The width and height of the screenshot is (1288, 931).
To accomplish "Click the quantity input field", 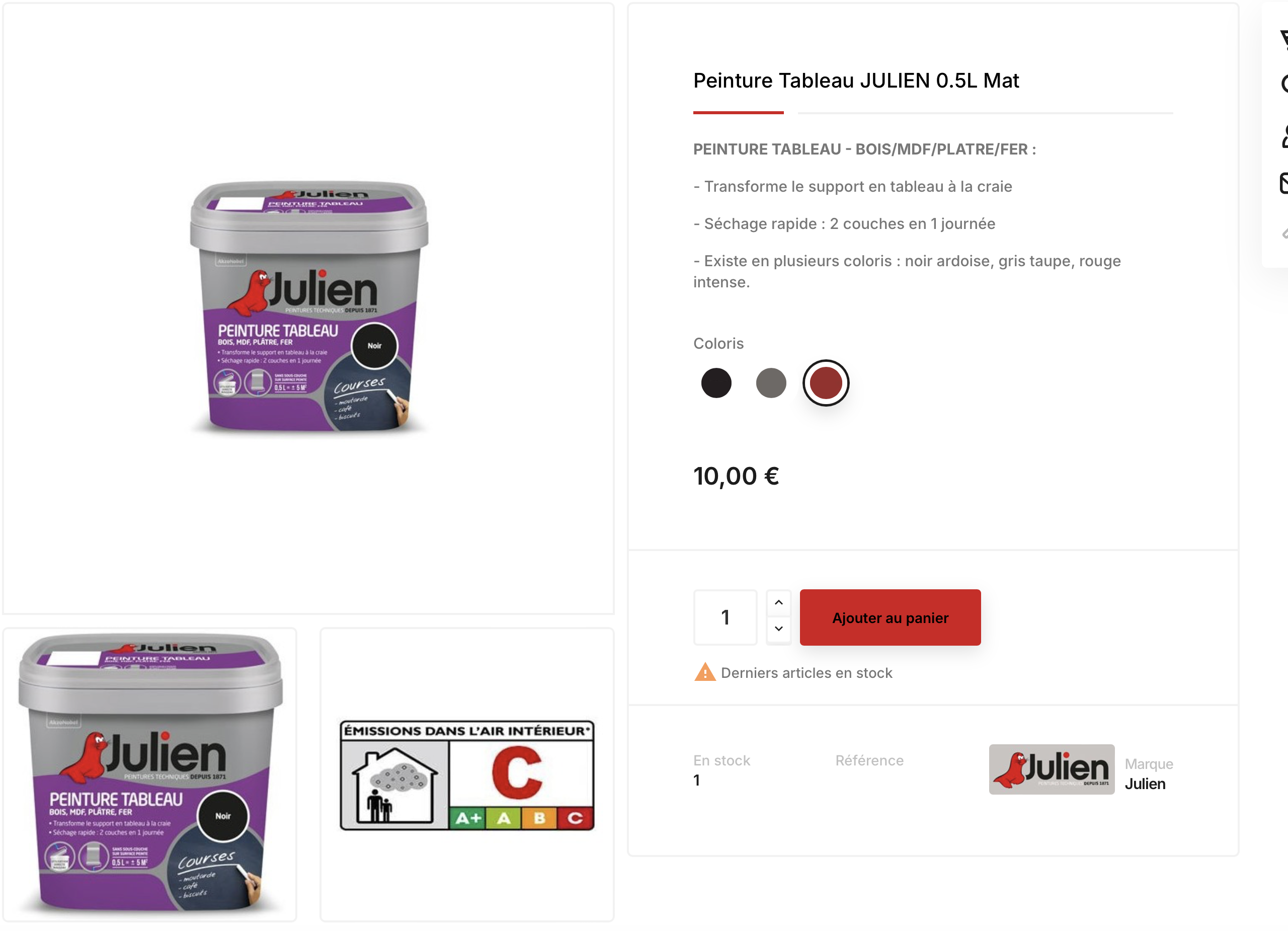I will click(725, 617).
